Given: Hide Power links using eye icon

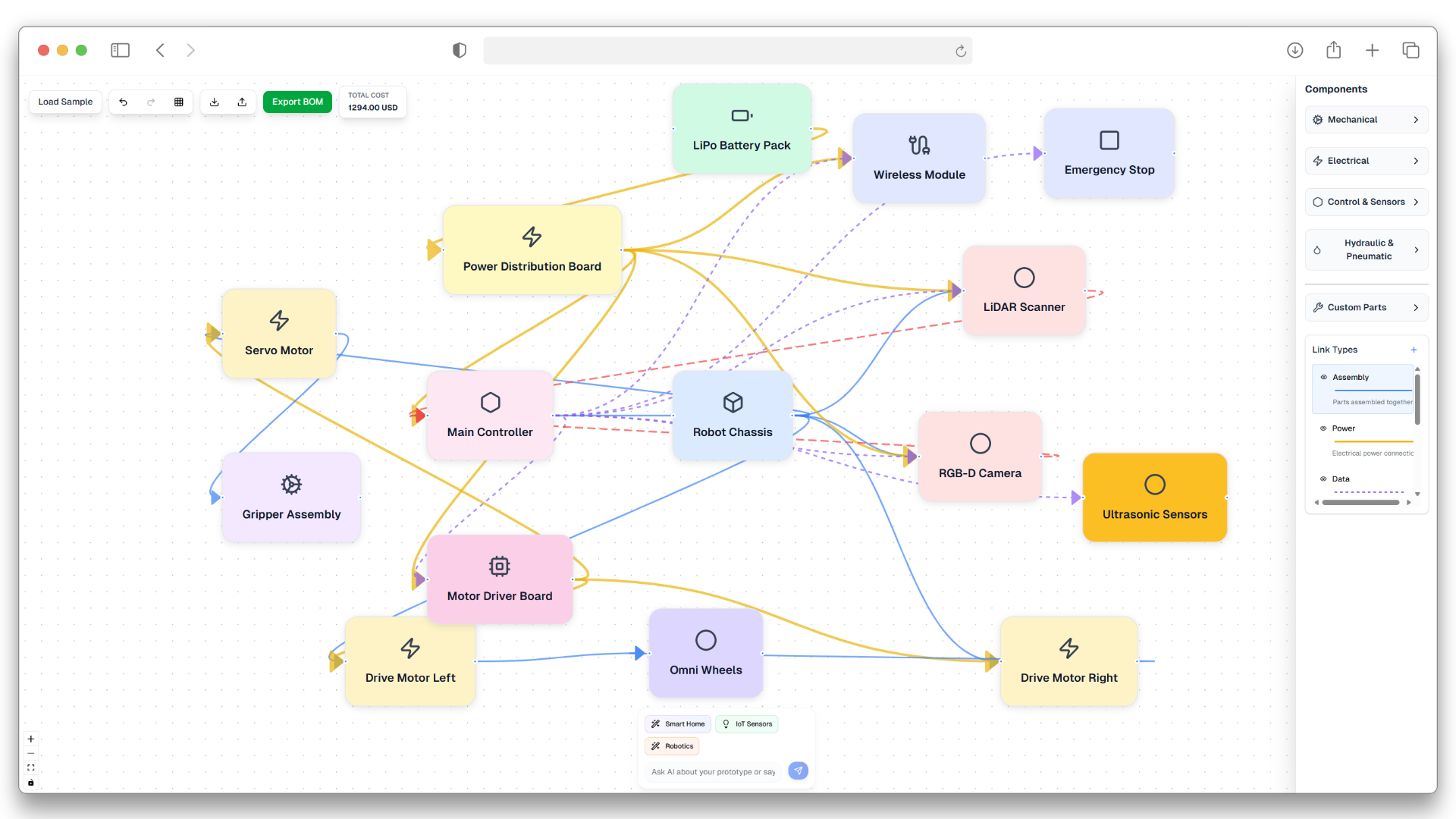Looking at the screenshot, I should pos(1323,428).
